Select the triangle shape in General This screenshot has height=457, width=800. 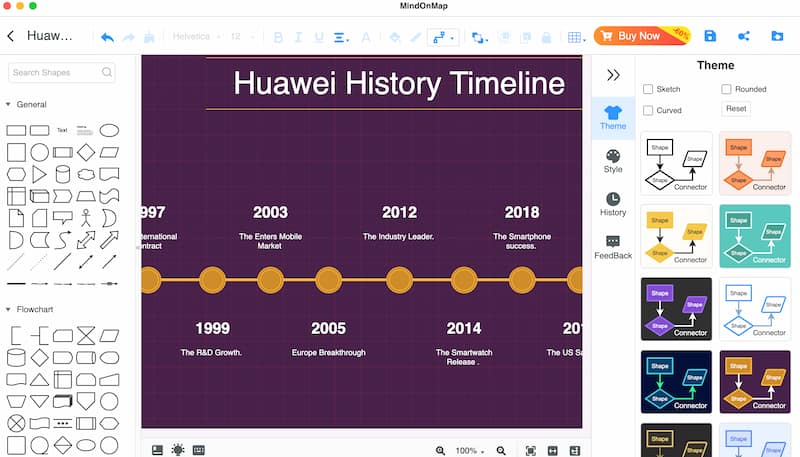tap(39, 174)
